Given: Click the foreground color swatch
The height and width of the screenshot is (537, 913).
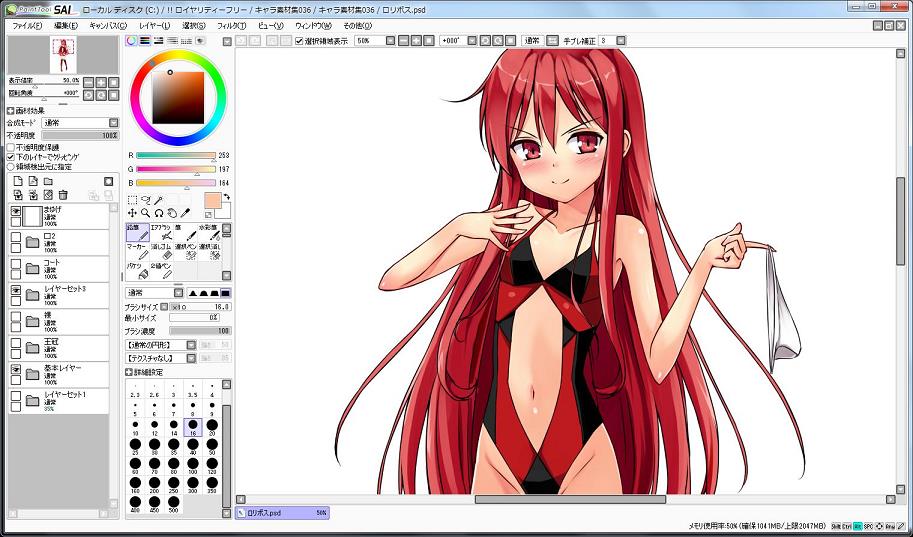Looking at the screenshot, I should (x=212, y=201).
